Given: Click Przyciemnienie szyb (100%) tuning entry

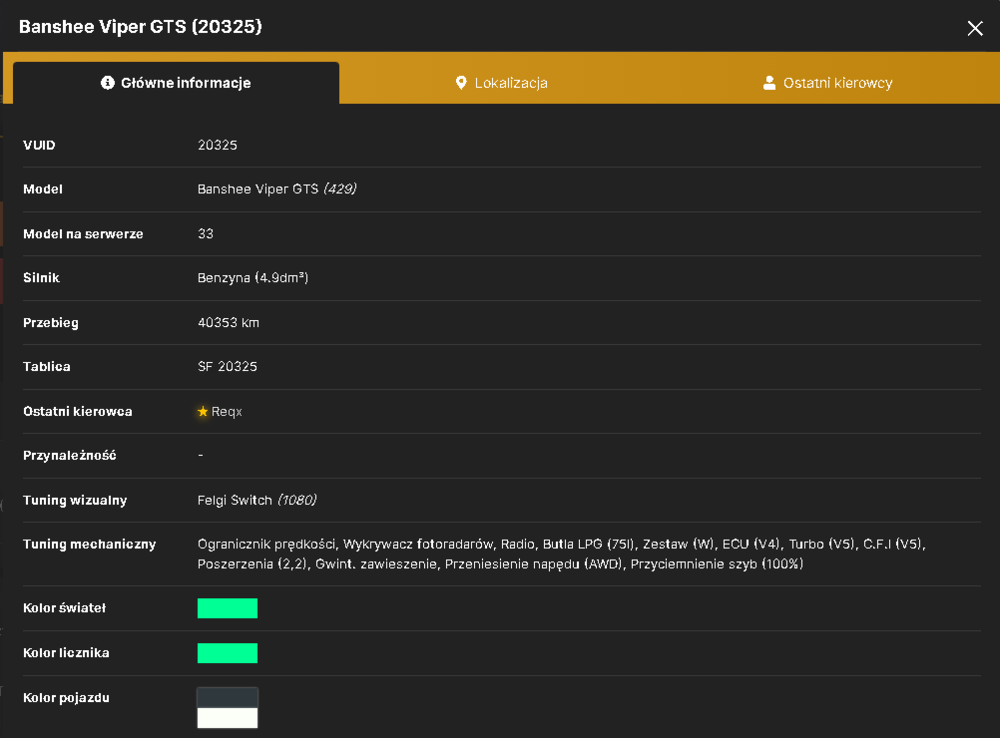Looking at the screenshot, I should tap(717, 564).
